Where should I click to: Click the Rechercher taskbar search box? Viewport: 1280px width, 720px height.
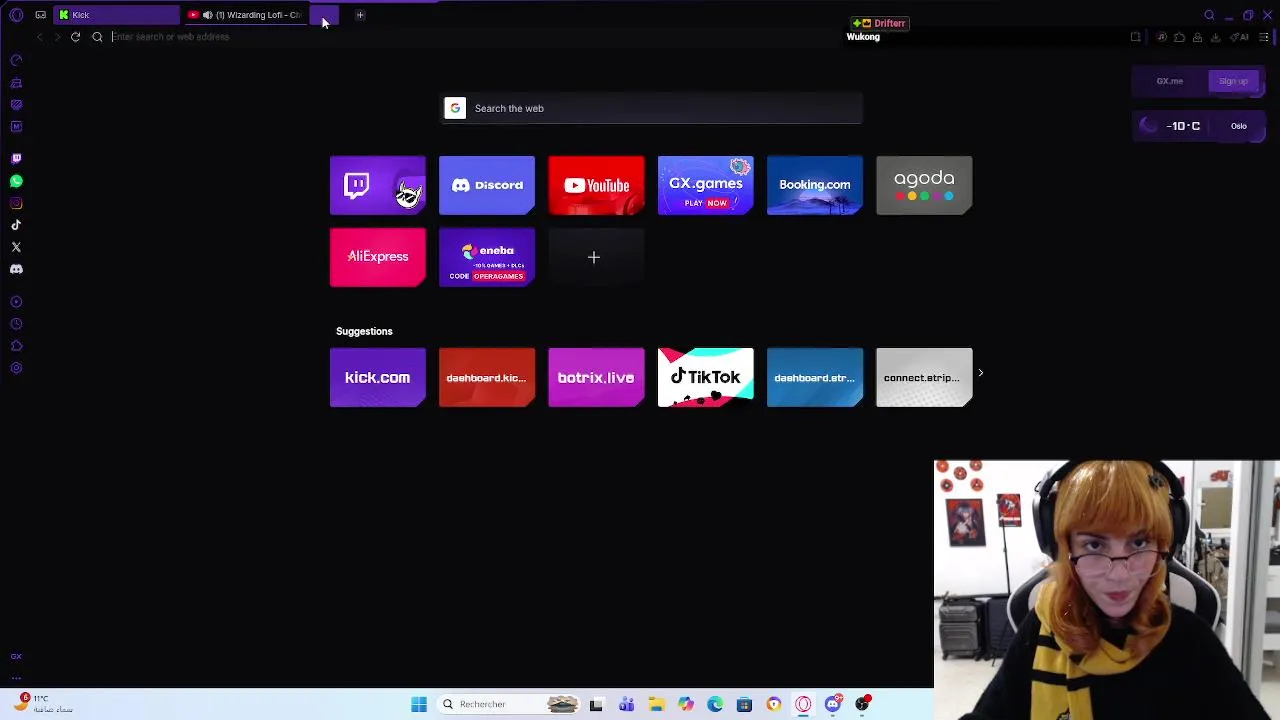click(x=509, y=704)
